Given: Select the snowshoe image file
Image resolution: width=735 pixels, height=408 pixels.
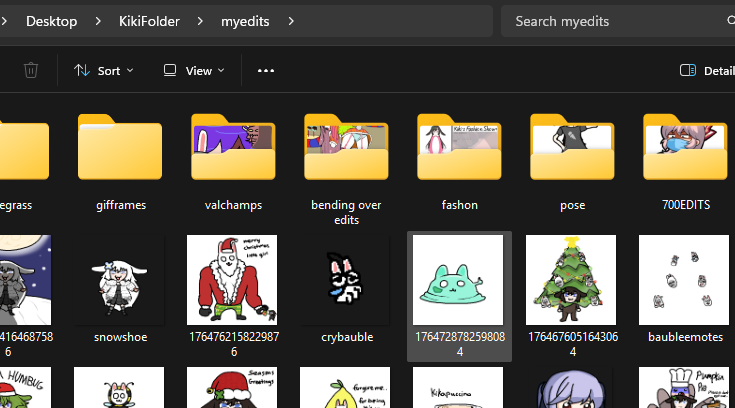Looking at the screenshot, I should pyautogui.click(x=119, y=281).
